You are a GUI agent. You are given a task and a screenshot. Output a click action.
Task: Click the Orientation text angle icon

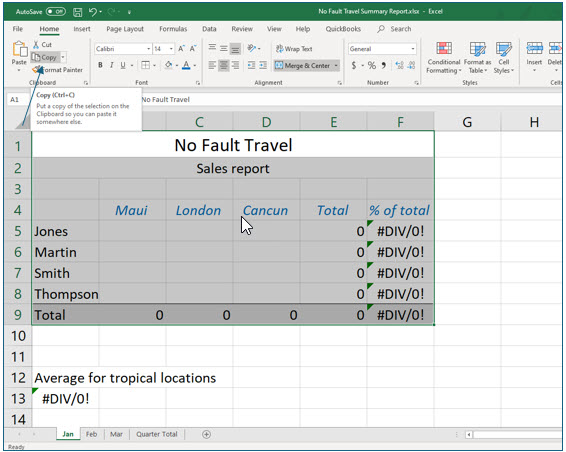(x=252, y=48)
